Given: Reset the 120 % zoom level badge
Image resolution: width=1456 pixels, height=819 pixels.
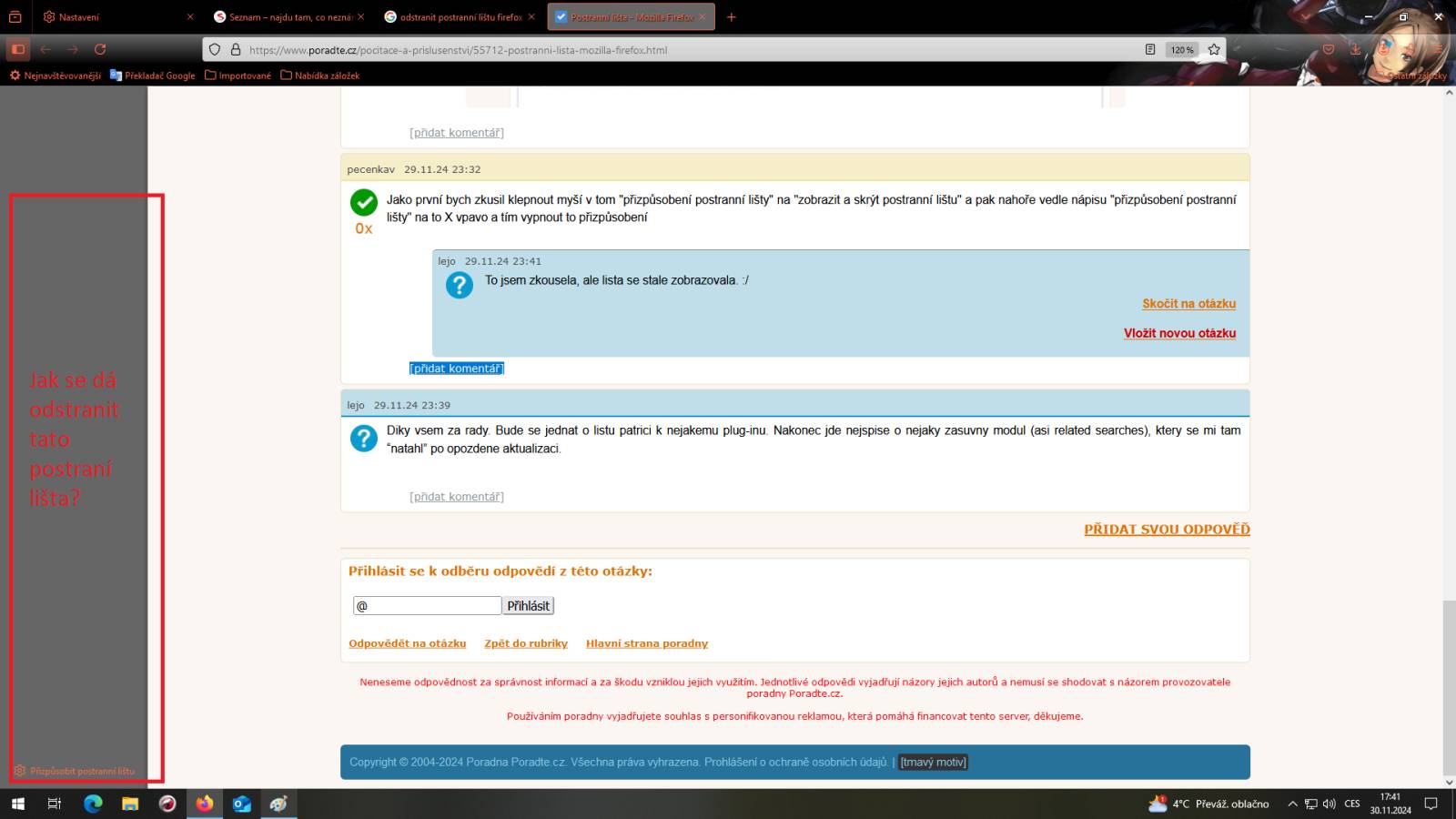Looking at the screenshot, I should [x=1182, y=50].
